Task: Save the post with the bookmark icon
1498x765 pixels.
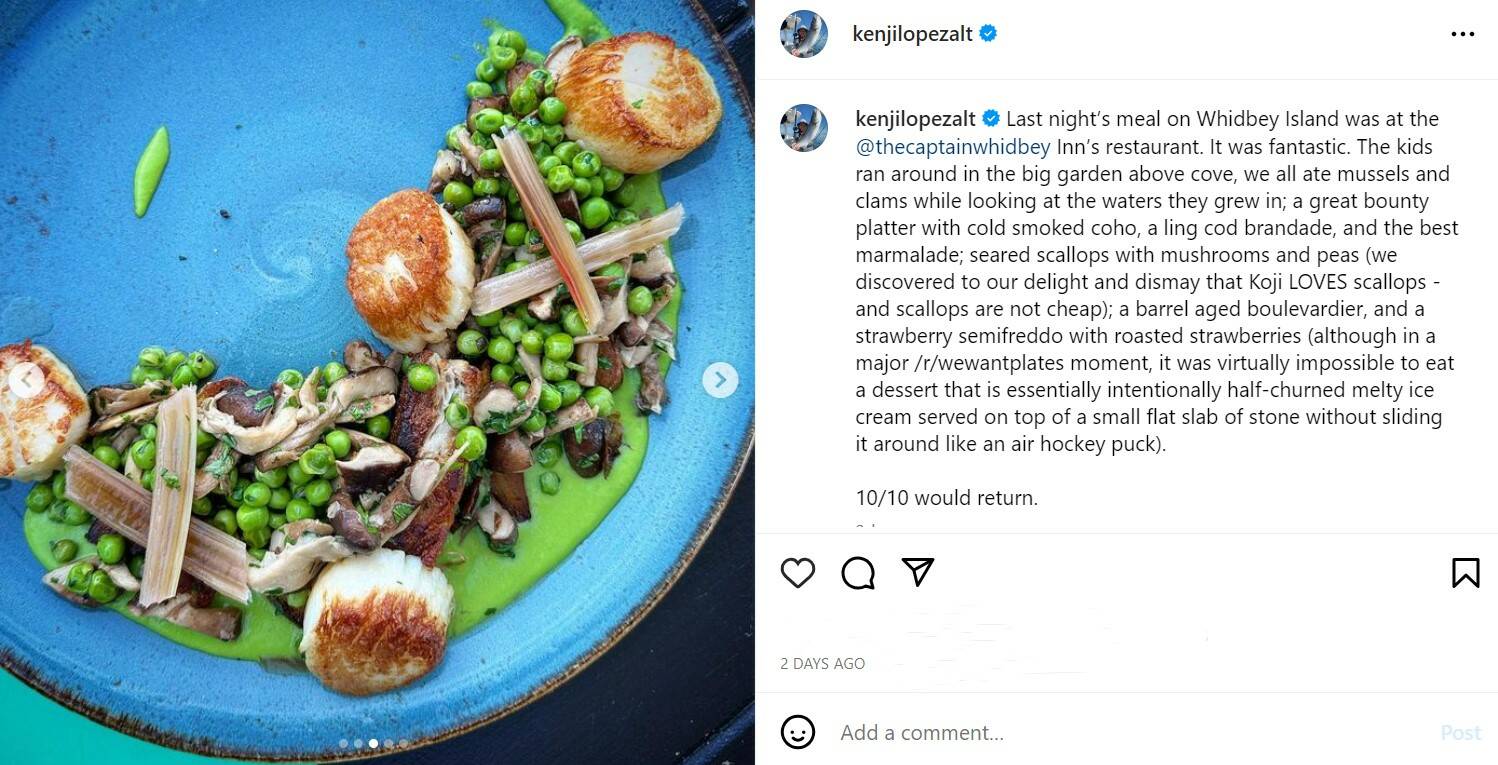Action: [1465, 573]
